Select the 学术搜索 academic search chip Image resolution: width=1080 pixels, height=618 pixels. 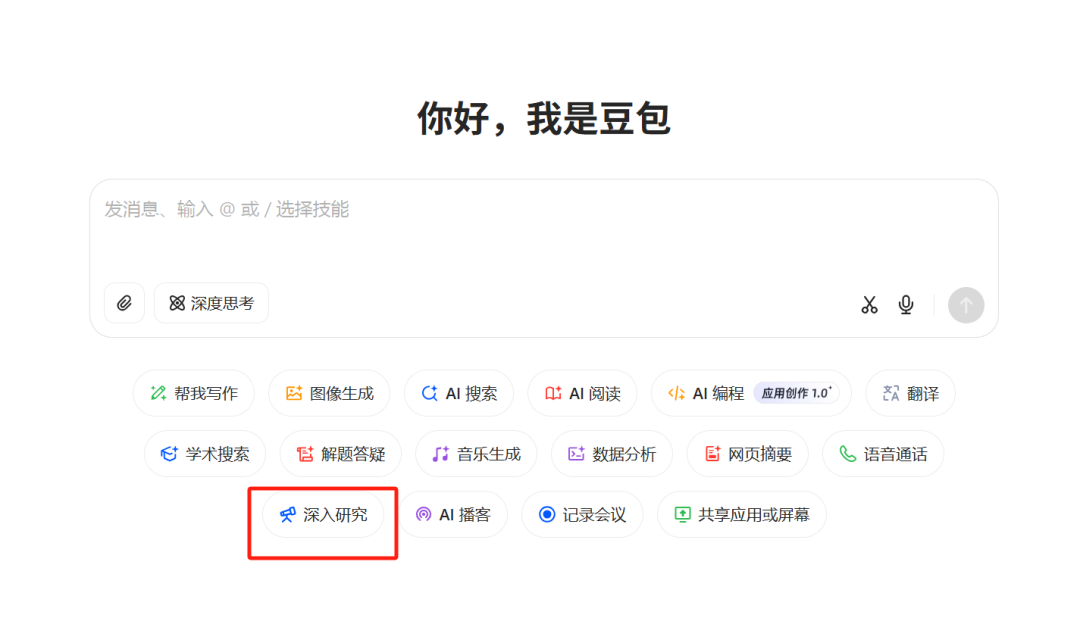(x=205, y=454)
